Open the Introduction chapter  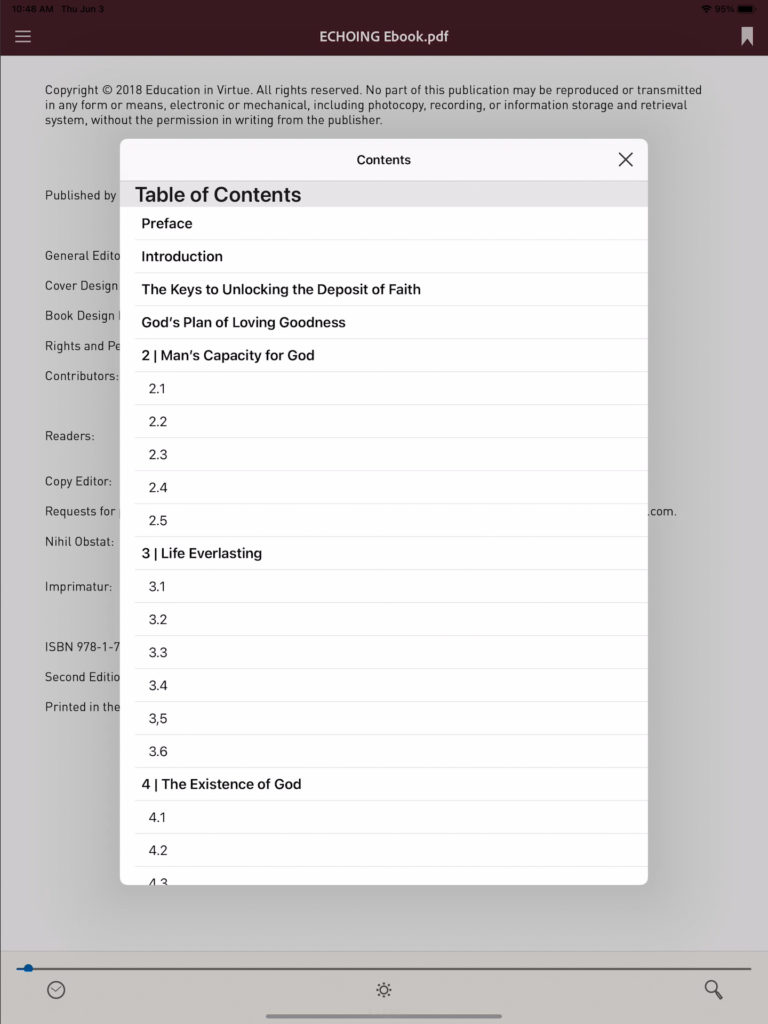pyautogui.click(x=182, y=256)
